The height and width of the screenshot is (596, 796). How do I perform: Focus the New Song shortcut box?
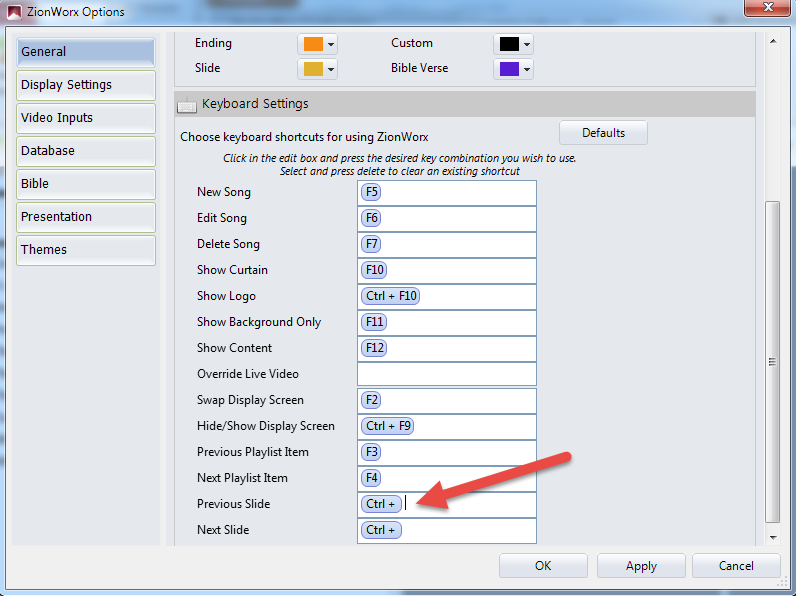[x=447, y=193]
